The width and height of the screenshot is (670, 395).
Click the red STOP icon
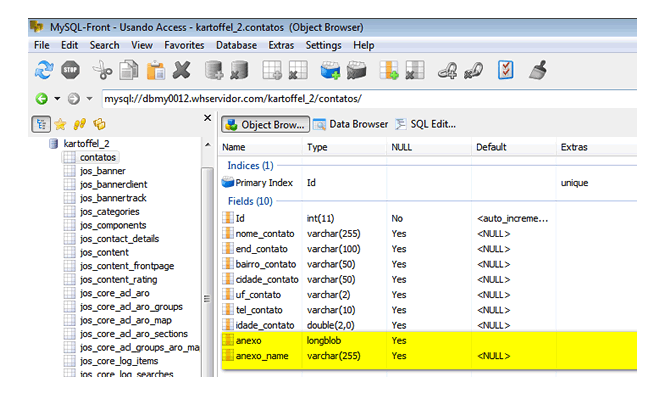[71, 70]
